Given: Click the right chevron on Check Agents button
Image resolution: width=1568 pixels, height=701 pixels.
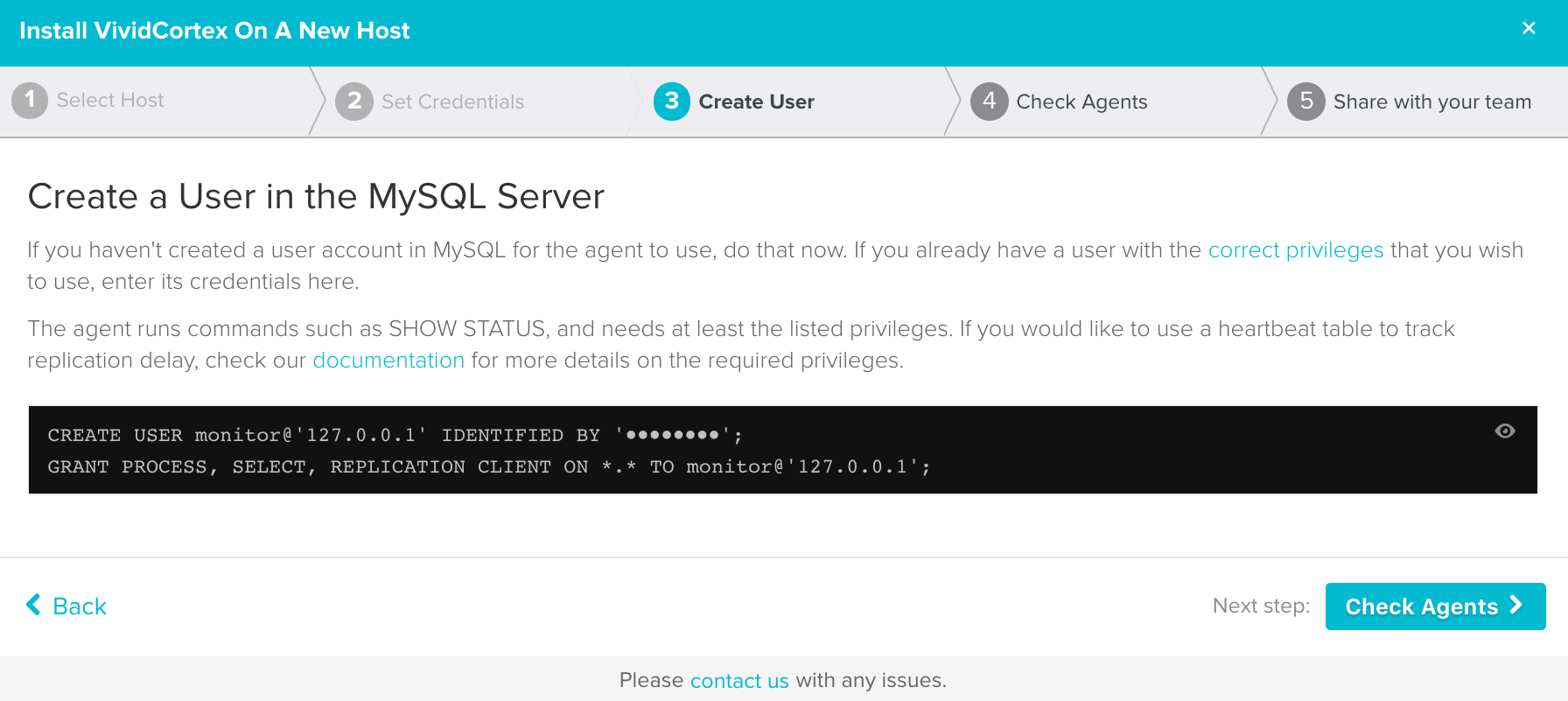Looking at the screenshot, I should coord(1516,606).
